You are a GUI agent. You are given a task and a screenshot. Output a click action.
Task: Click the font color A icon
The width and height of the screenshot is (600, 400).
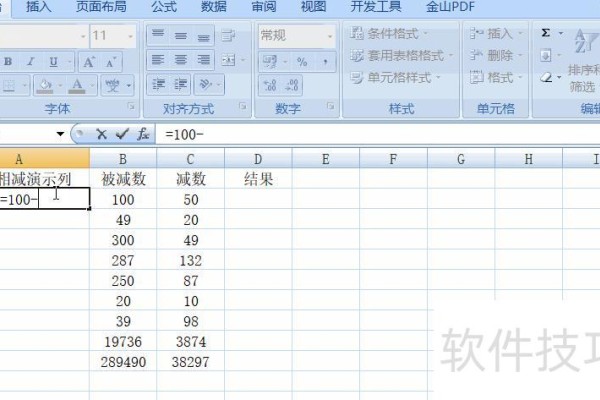(77, 85)
